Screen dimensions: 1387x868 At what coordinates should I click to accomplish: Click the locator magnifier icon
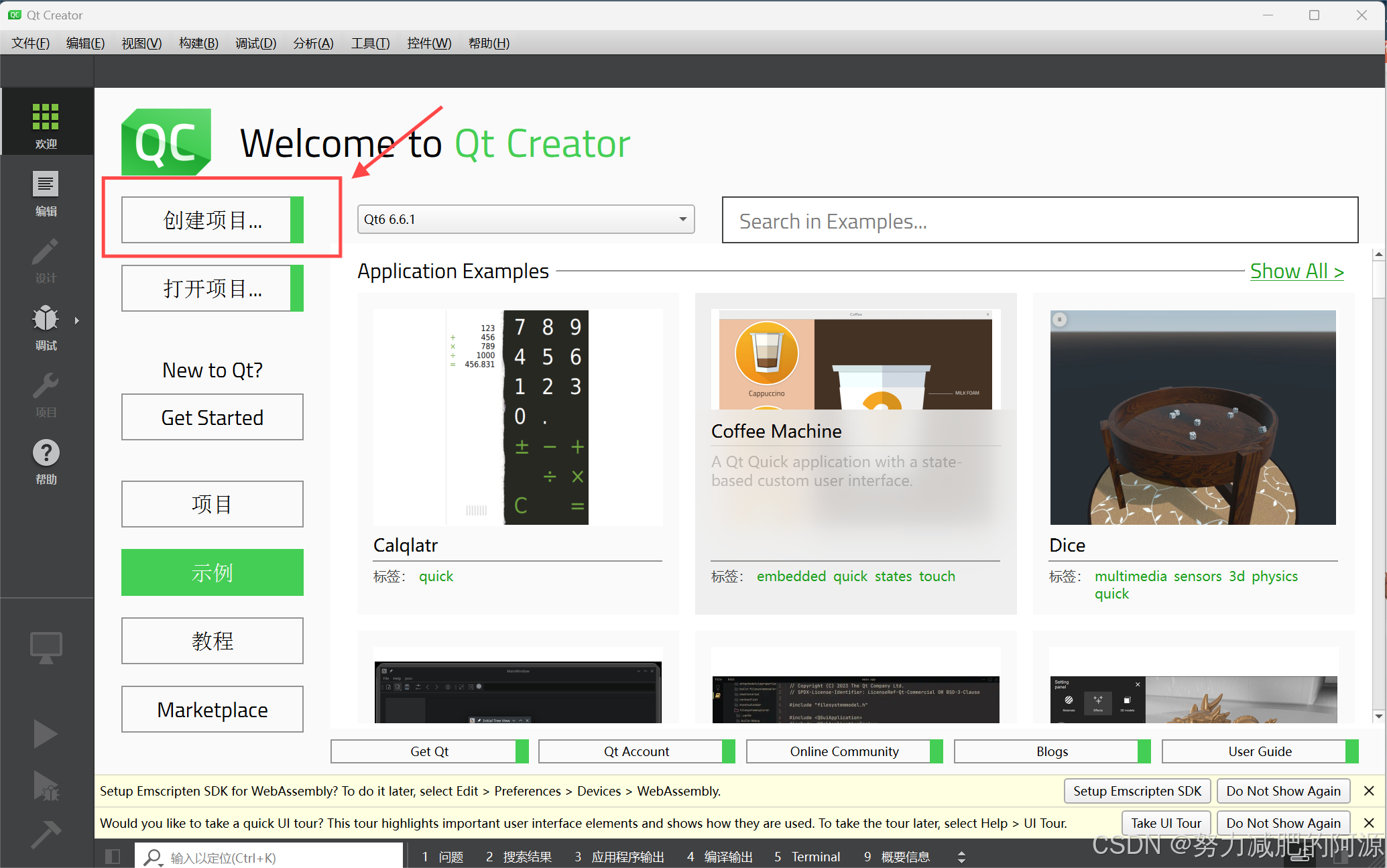154,857
